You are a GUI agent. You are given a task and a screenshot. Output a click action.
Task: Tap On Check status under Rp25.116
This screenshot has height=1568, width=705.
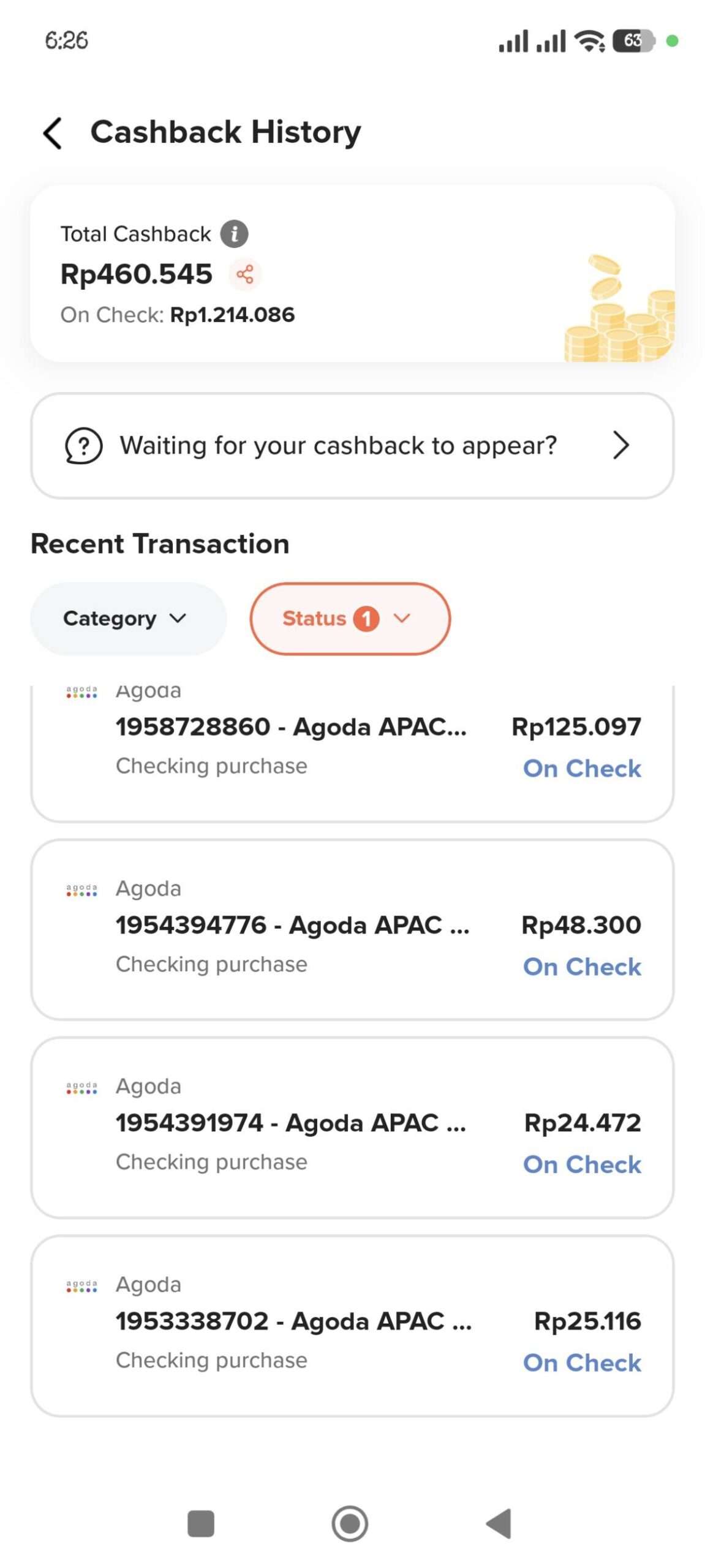(582, 1363)
